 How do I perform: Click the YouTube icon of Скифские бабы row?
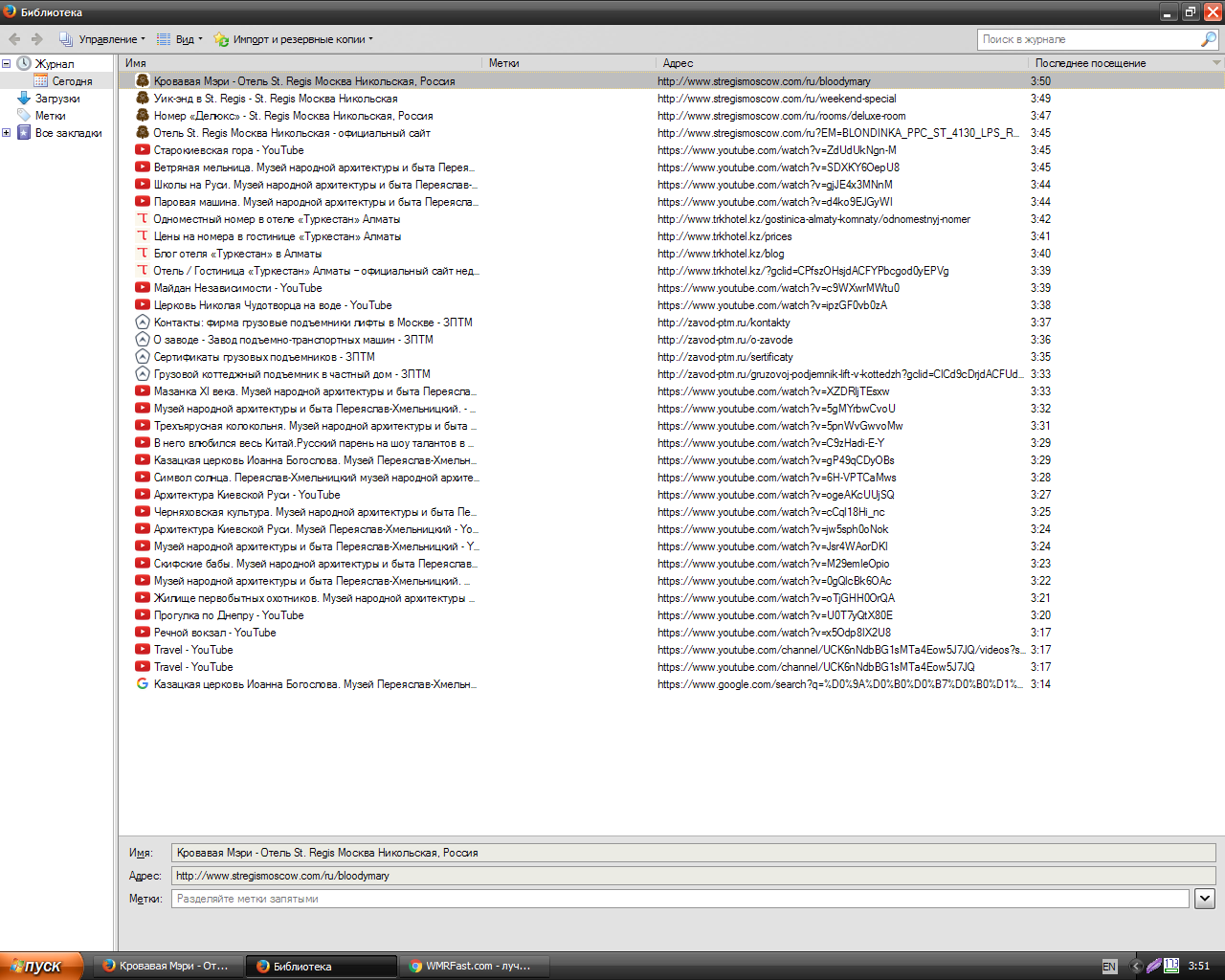[143, 563]
